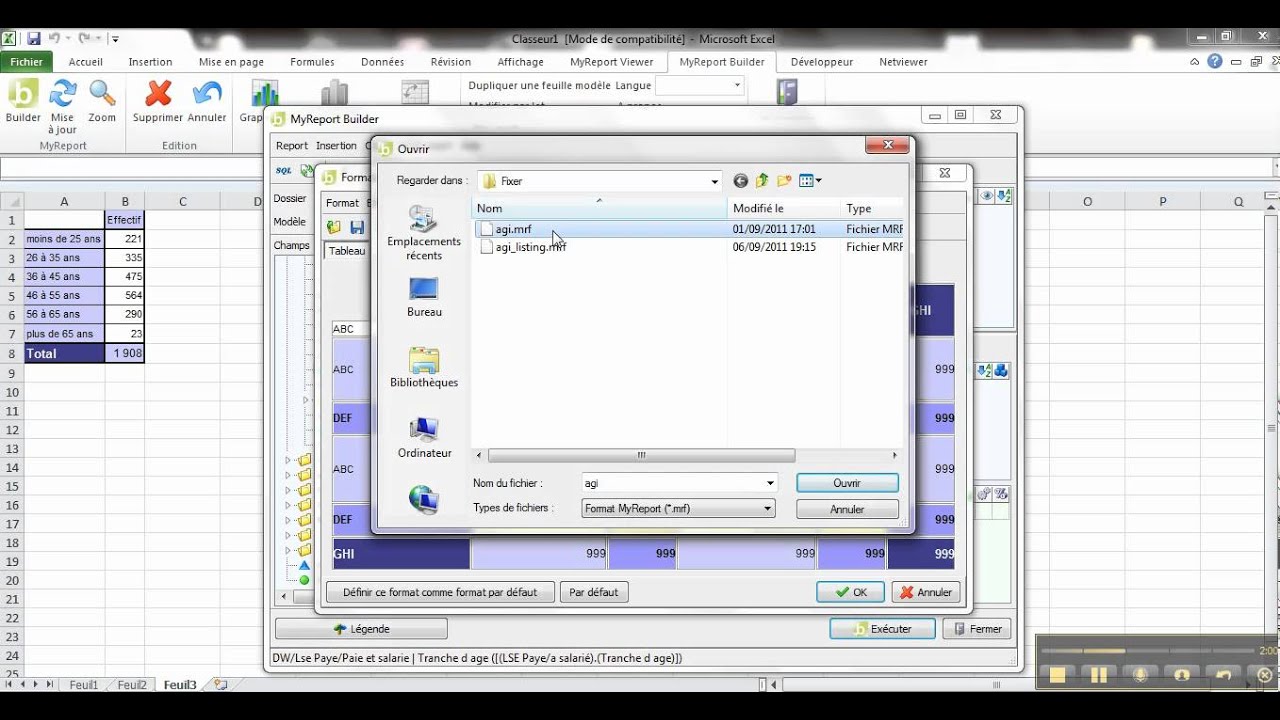This screenshot has height=720, width=1280.
Task: Click the microphone button in recorder bar
Action: 1140,675
